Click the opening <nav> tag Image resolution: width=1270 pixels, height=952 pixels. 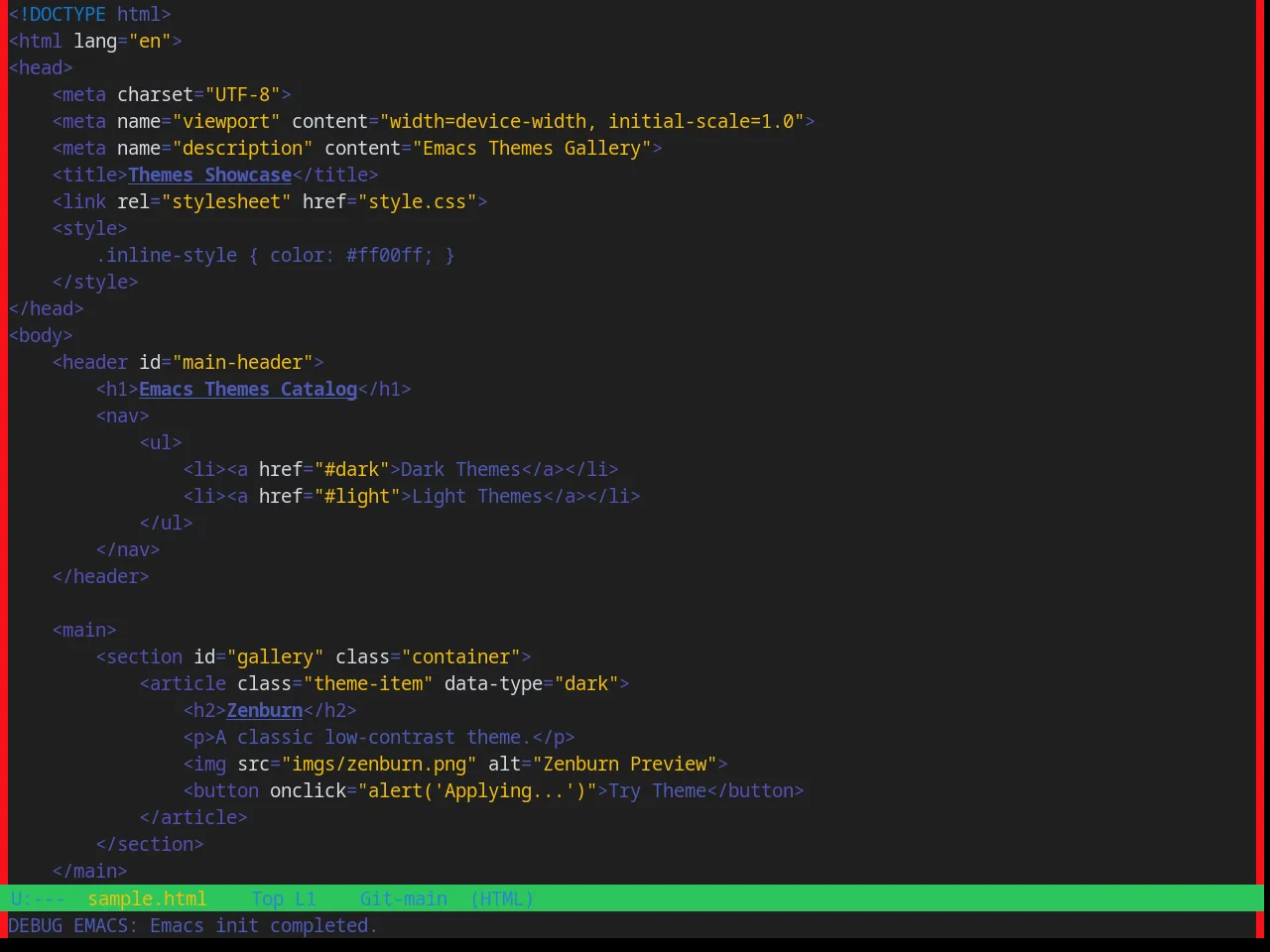point(122,416)
